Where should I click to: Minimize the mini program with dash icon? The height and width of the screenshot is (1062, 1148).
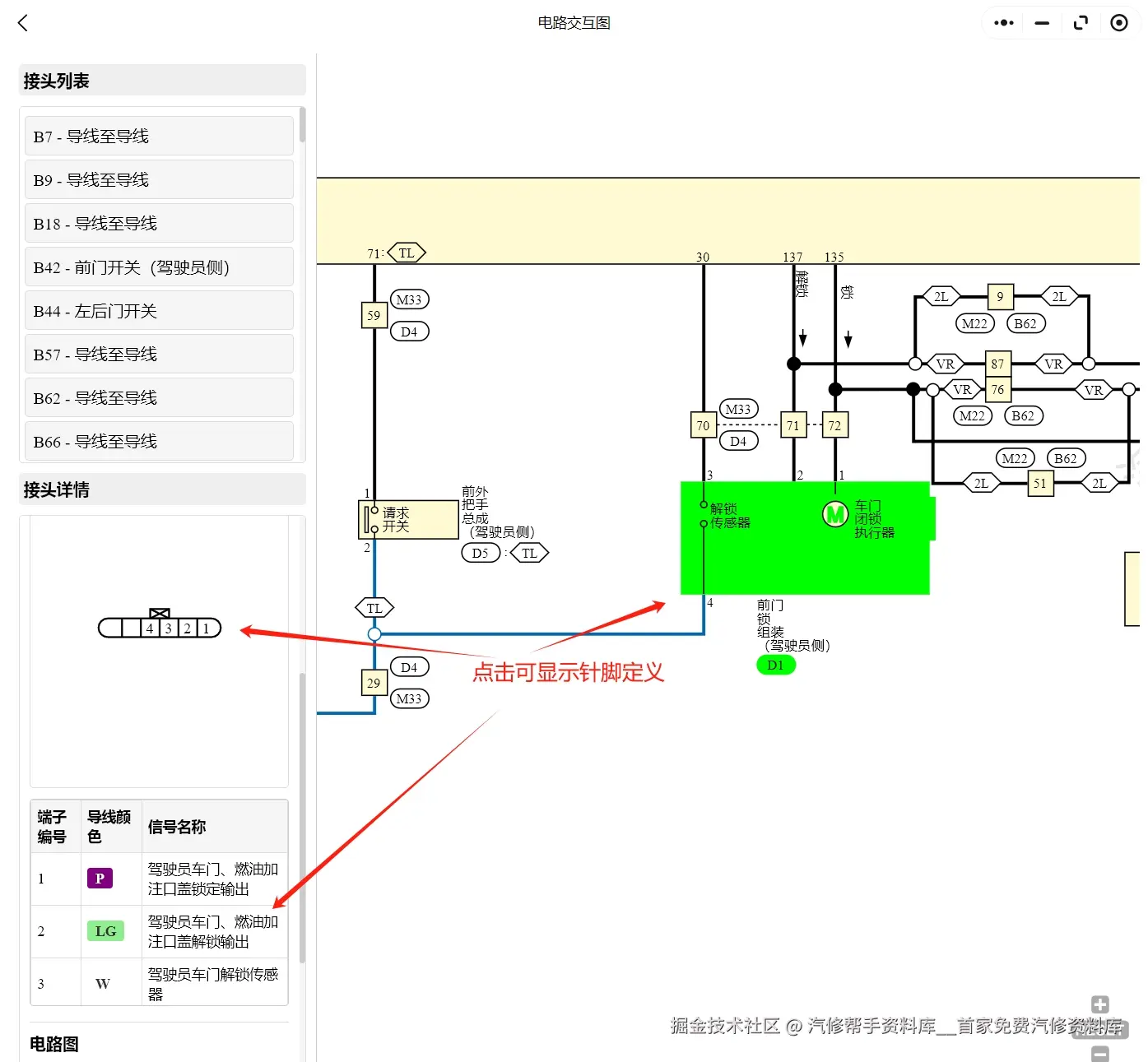pos(1042,23)
